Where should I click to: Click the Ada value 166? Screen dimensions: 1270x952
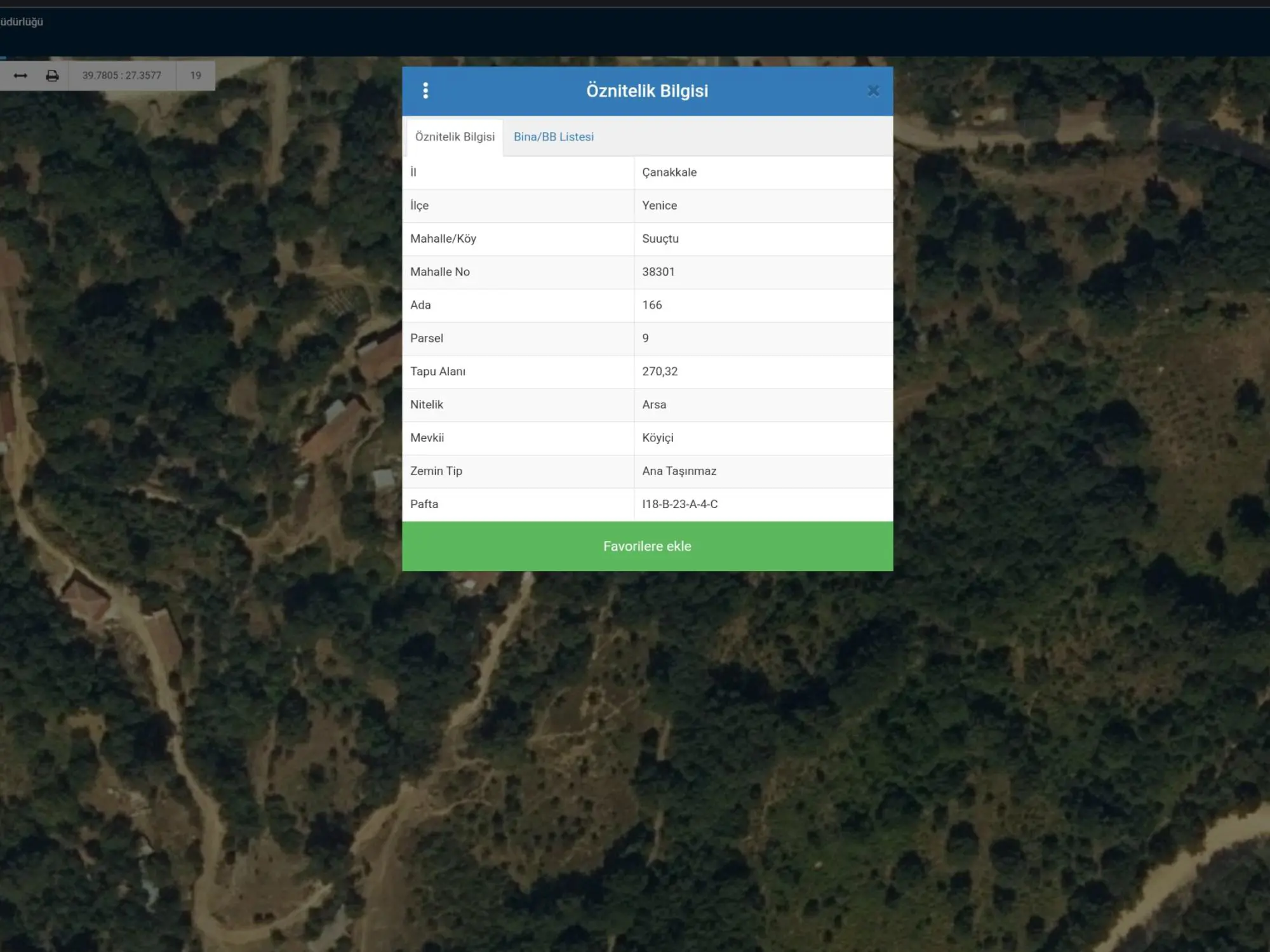click(652, 305)
